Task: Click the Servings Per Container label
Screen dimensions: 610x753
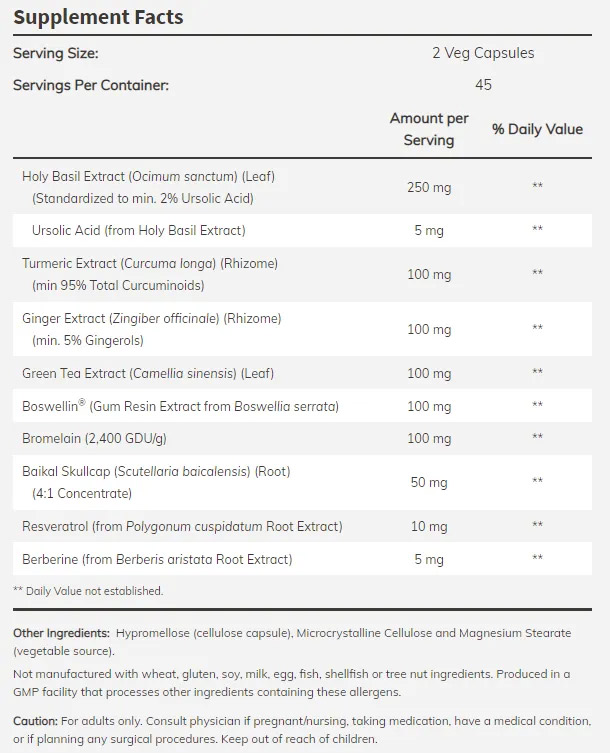Action: [x=90, y=85]
